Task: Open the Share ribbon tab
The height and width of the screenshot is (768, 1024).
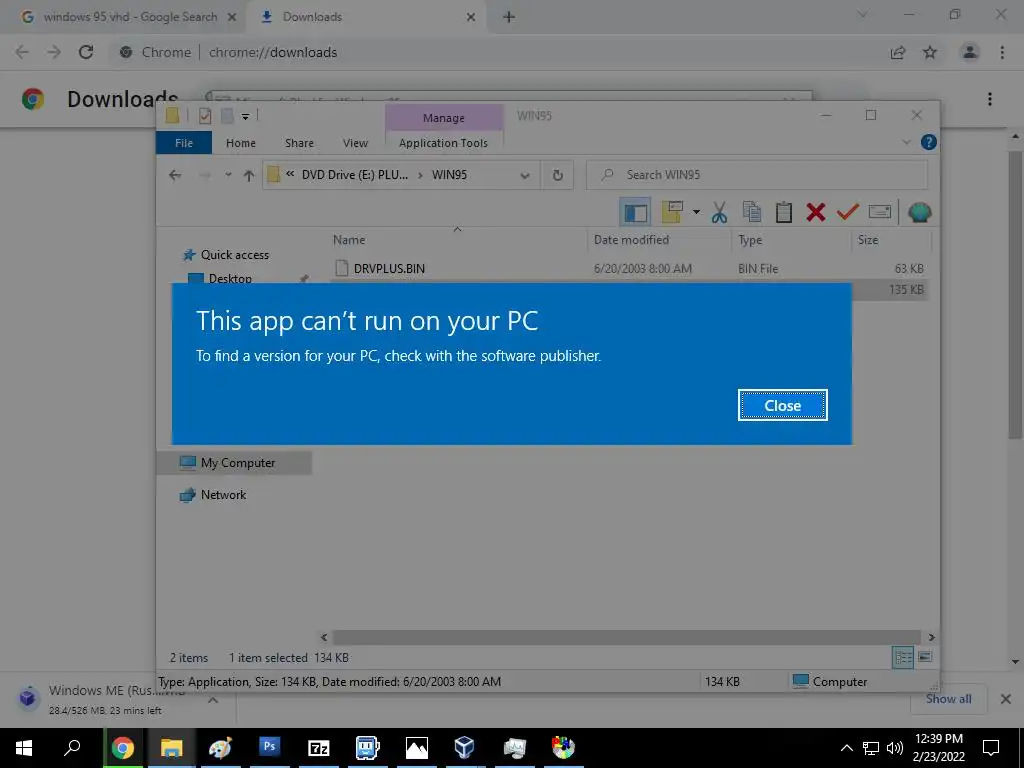Action: (299, 142)
